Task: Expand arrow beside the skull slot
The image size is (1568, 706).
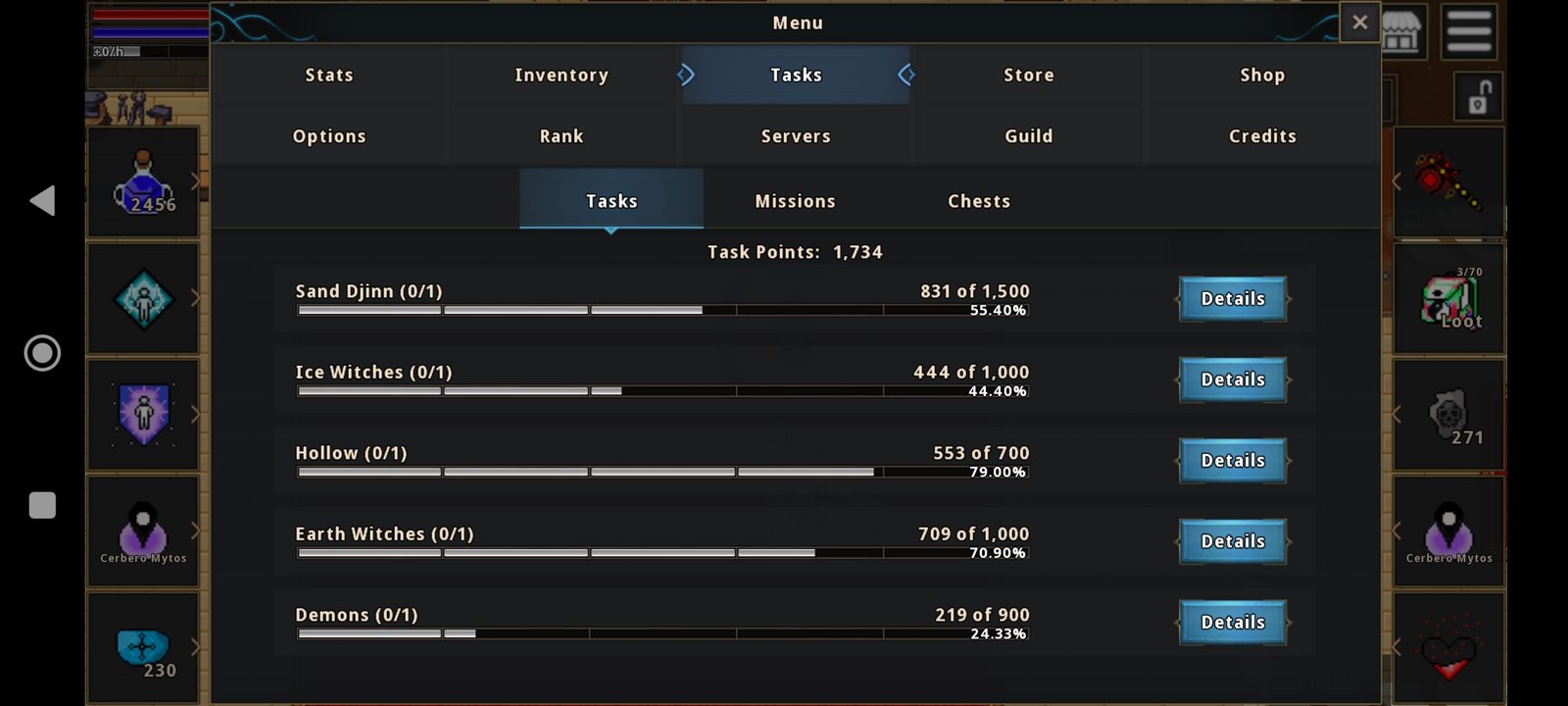Action: 1396,415
